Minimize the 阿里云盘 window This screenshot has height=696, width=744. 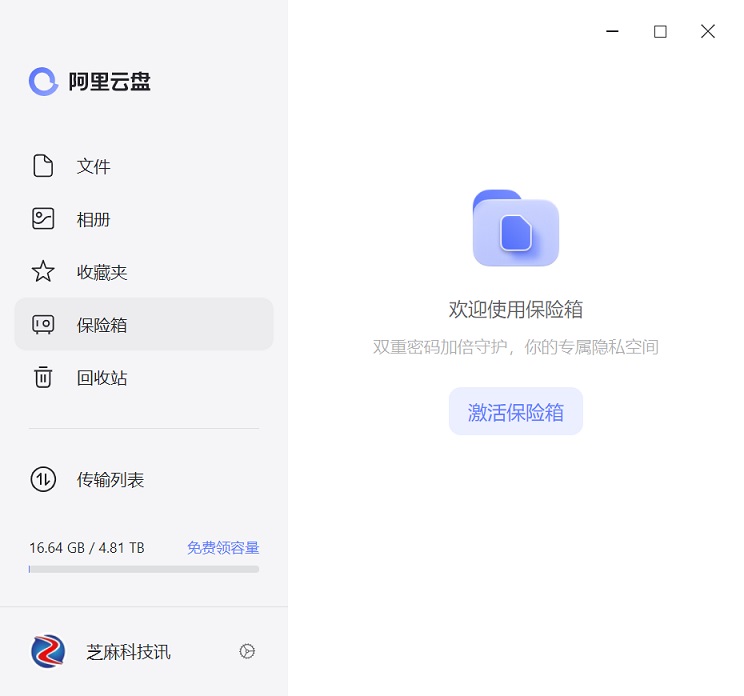(612, 31)
